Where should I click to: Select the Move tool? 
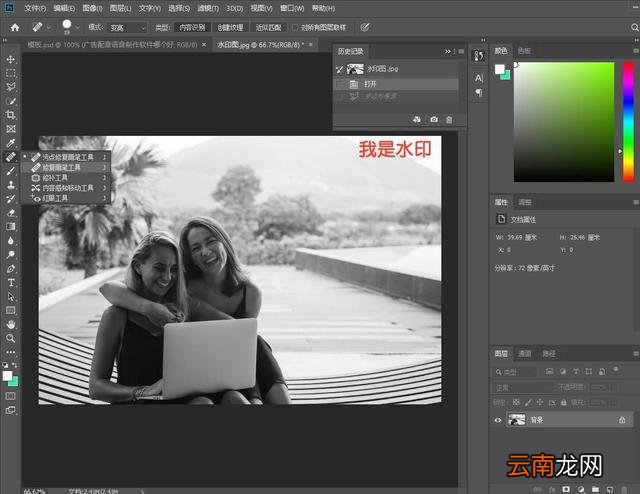coord(11,59)
